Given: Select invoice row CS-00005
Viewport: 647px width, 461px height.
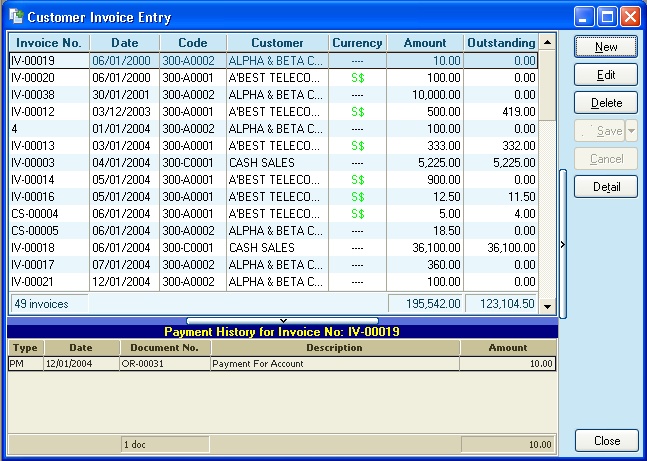Looking at the screenshot, I should [x=274, y=230].
